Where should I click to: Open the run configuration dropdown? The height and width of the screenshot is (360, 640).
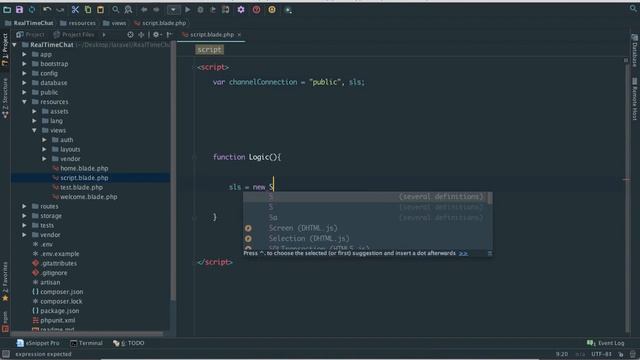(173, 9)
